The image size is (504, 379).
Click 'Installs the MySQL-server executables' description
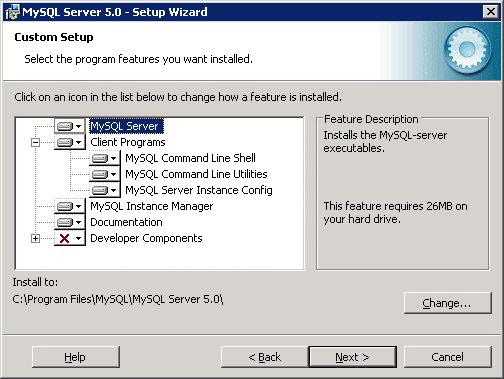(x=385, y=142)
